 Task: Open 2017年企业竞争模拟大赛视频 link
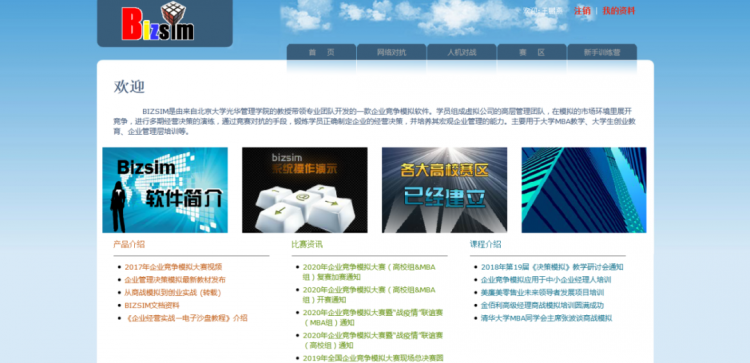coord(173,267)
